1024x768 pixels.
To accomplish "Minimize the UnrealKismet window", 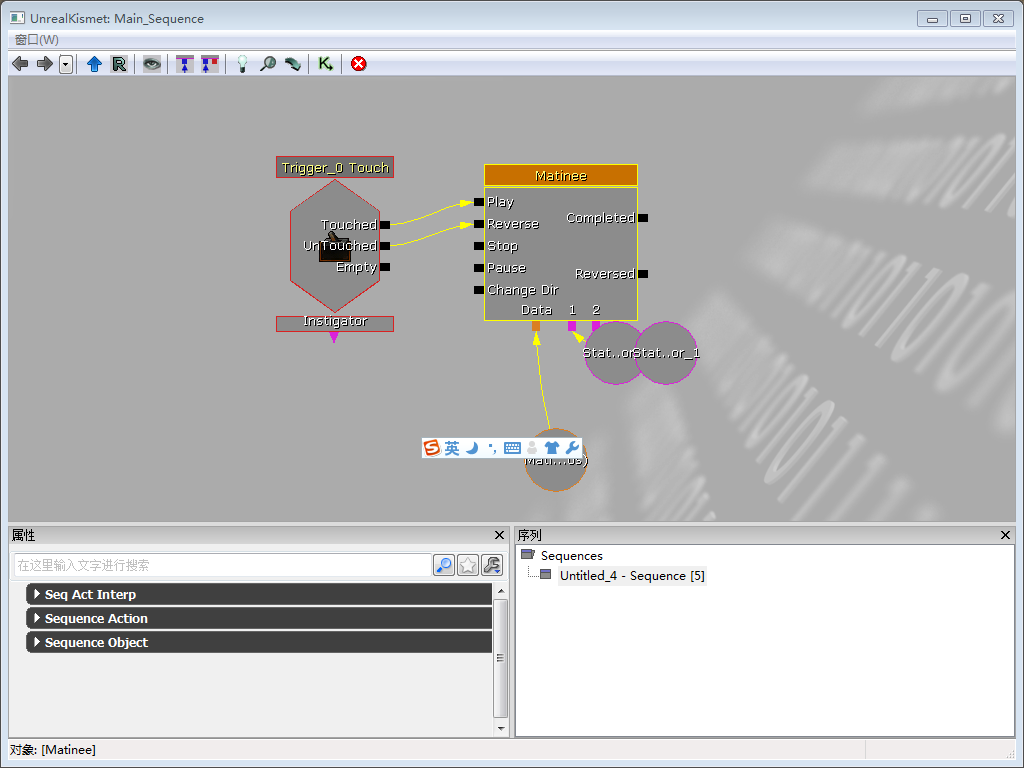I will pyautogui.click(x=933, y=19).
